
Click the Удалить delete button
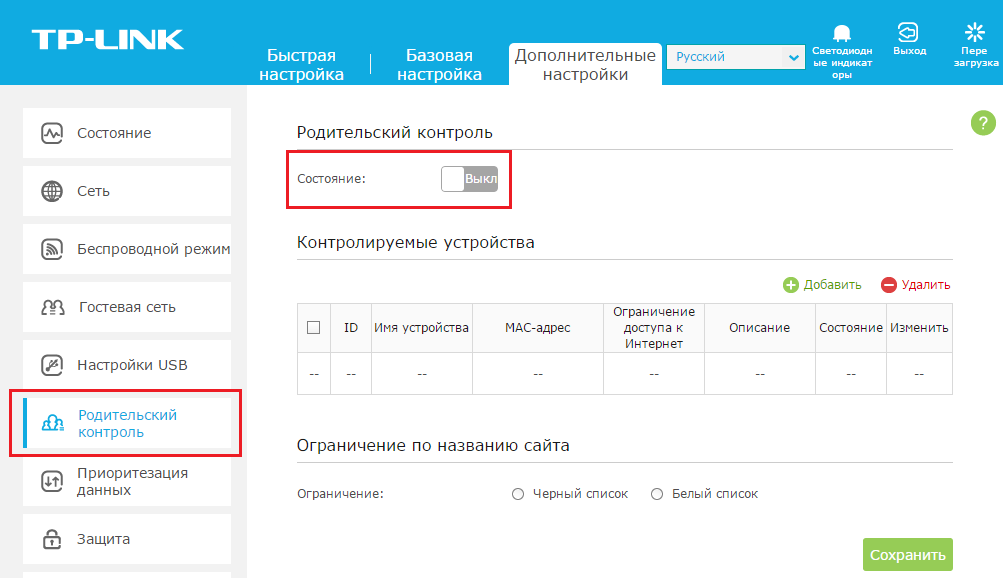point(915,285)
